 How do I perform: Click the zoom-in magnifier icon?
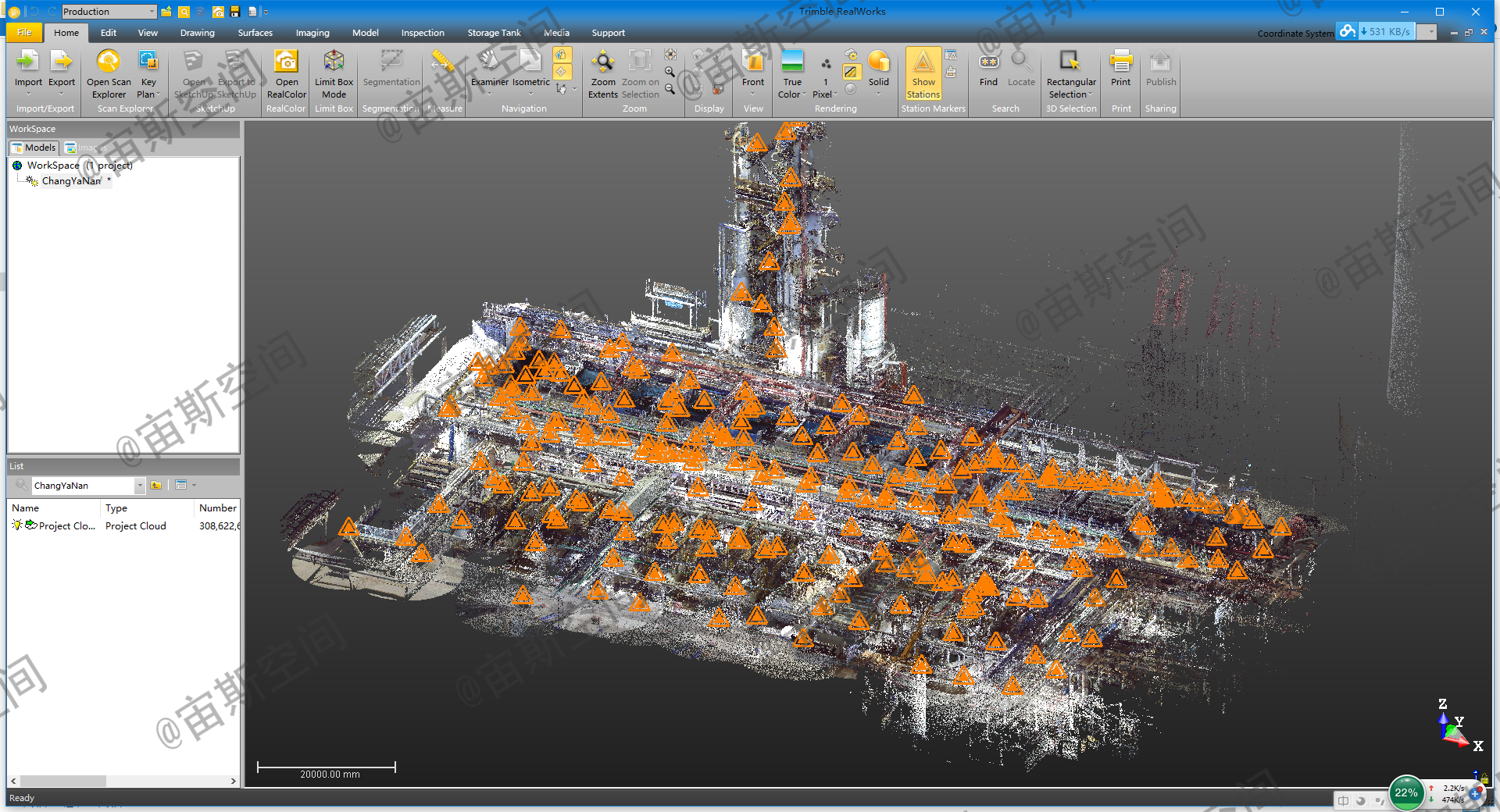(x=670, y=72)
